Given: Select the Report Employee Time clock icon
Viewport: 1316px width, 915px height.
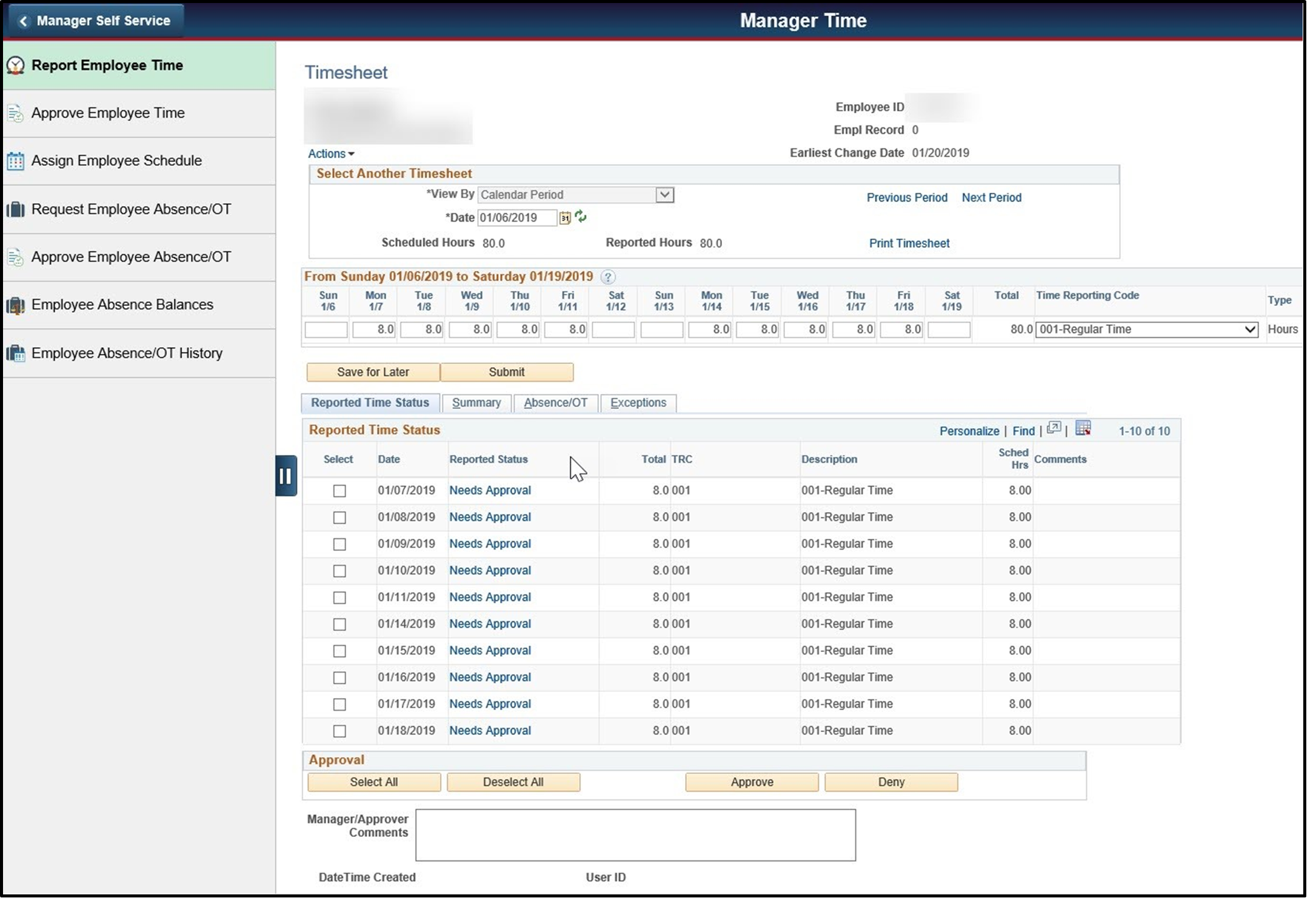Looking at the screenshot, I should [x=15, y=65].
